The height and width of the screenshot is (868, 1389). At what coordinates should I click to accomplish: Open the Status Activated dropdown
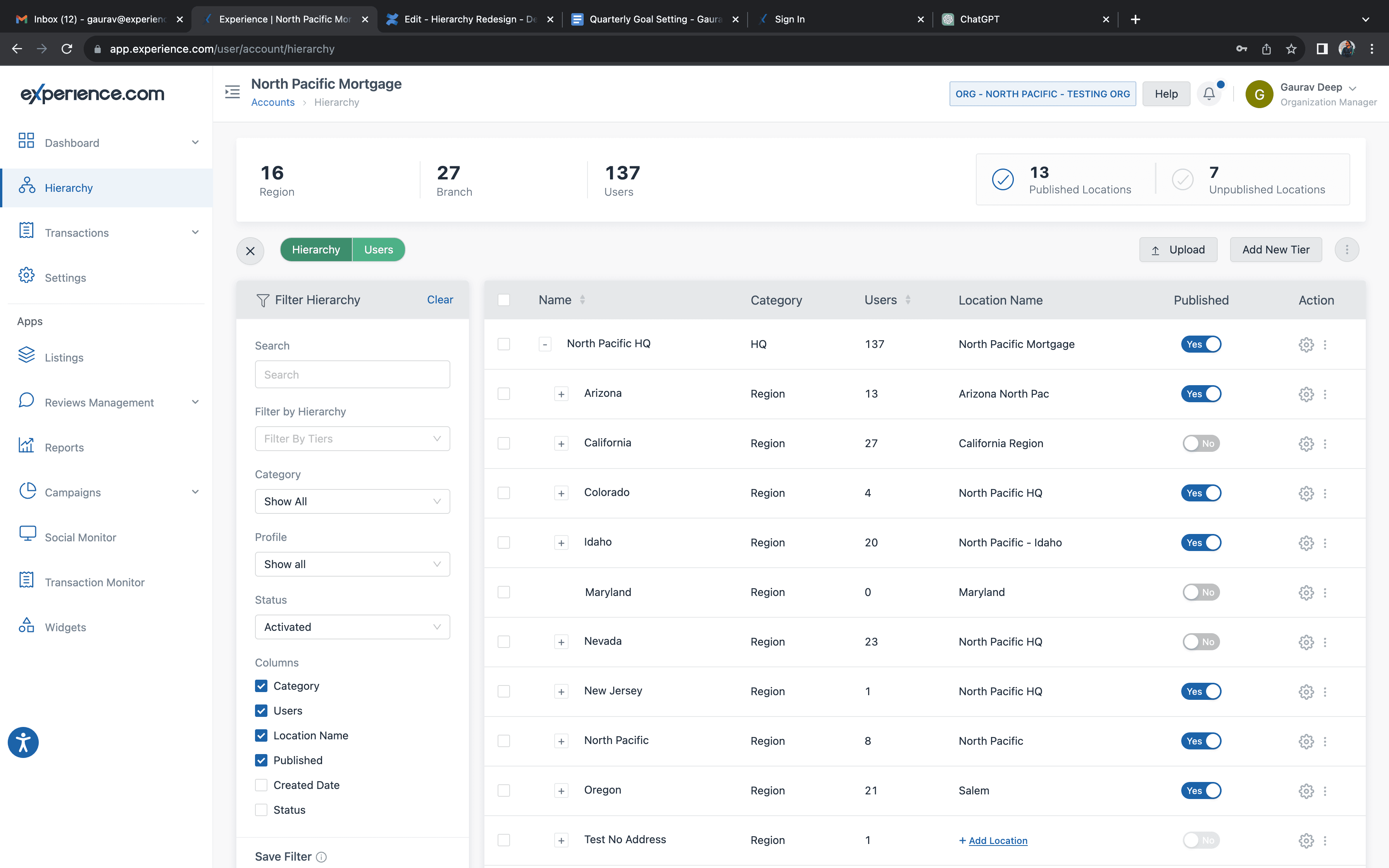pos(352,627)
